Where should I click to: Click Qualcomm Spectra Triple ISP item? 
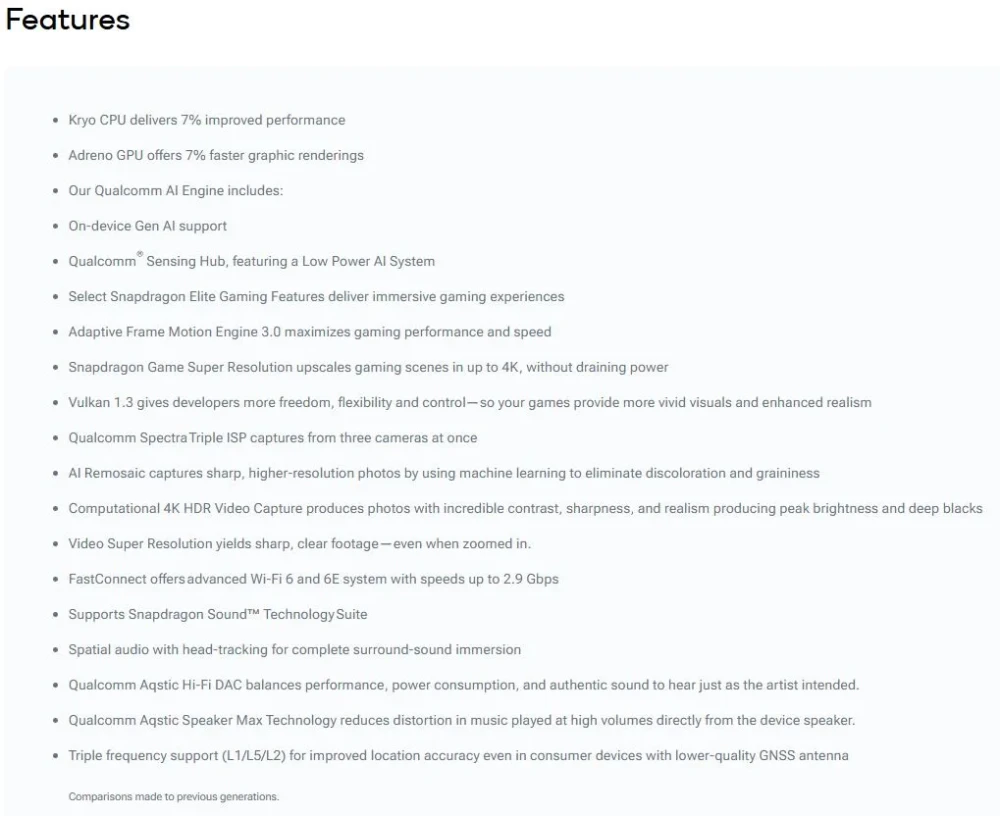point(273,438)
